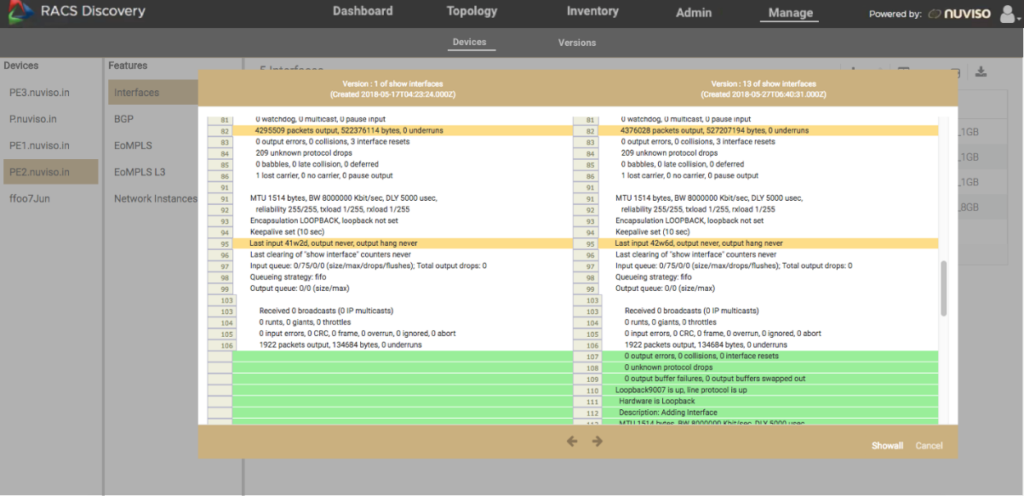The width and height of the screenshot is (1024, 496).
Task: Click right line number 110
Action: click(592, 390)
